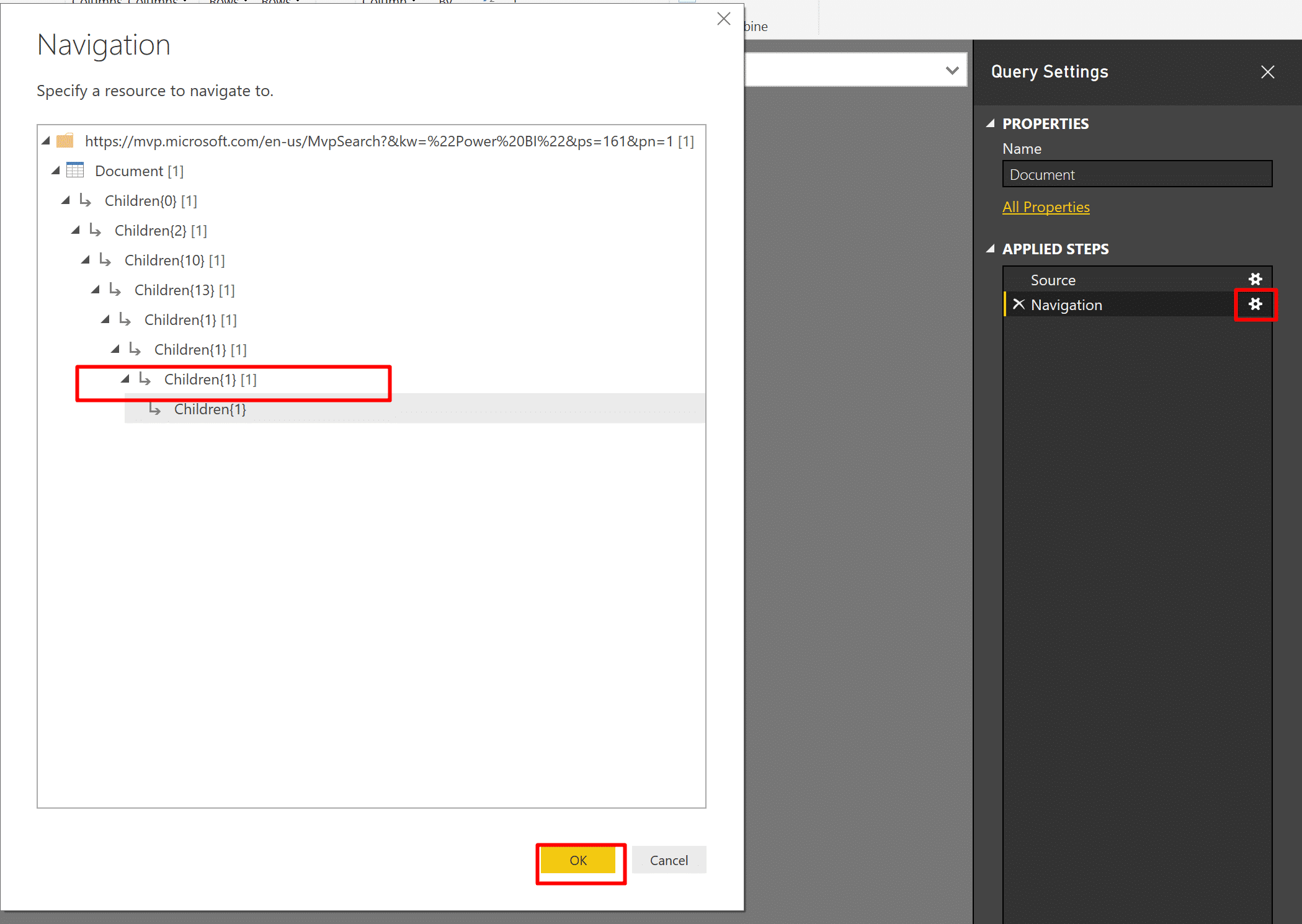The height and width of the screenshot is (924, 1302).
Task: Delete the Navigation step with X icon
Action: [1018, 304]
